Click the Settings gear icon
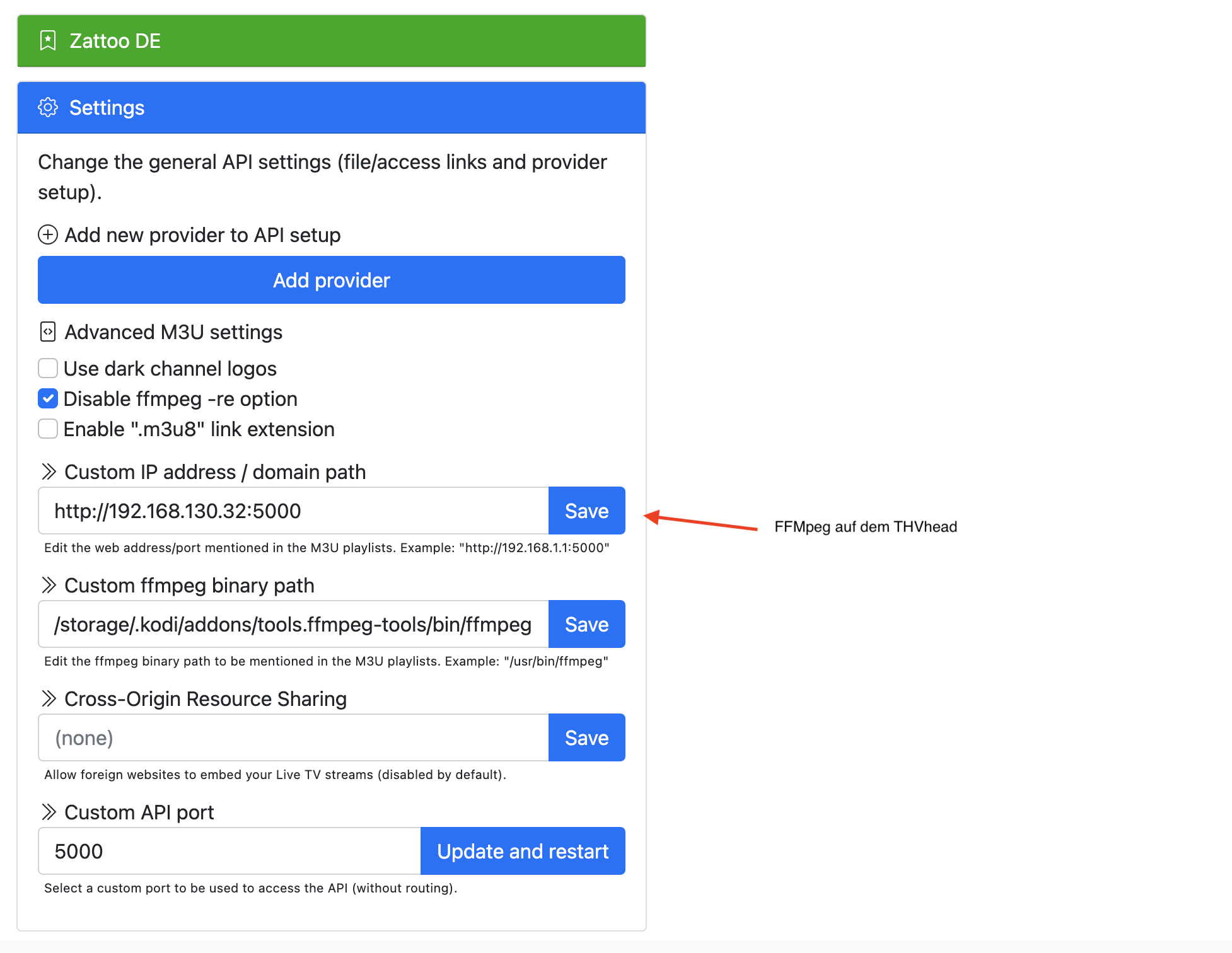 (48, 108)
